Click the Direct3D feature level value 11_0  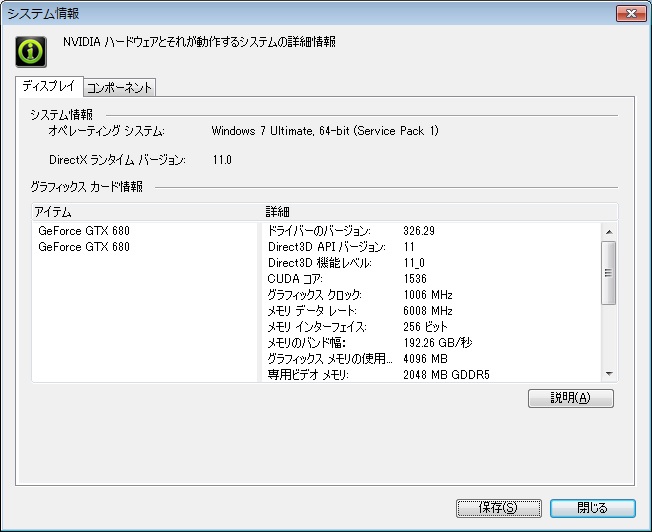pos(414,263)
